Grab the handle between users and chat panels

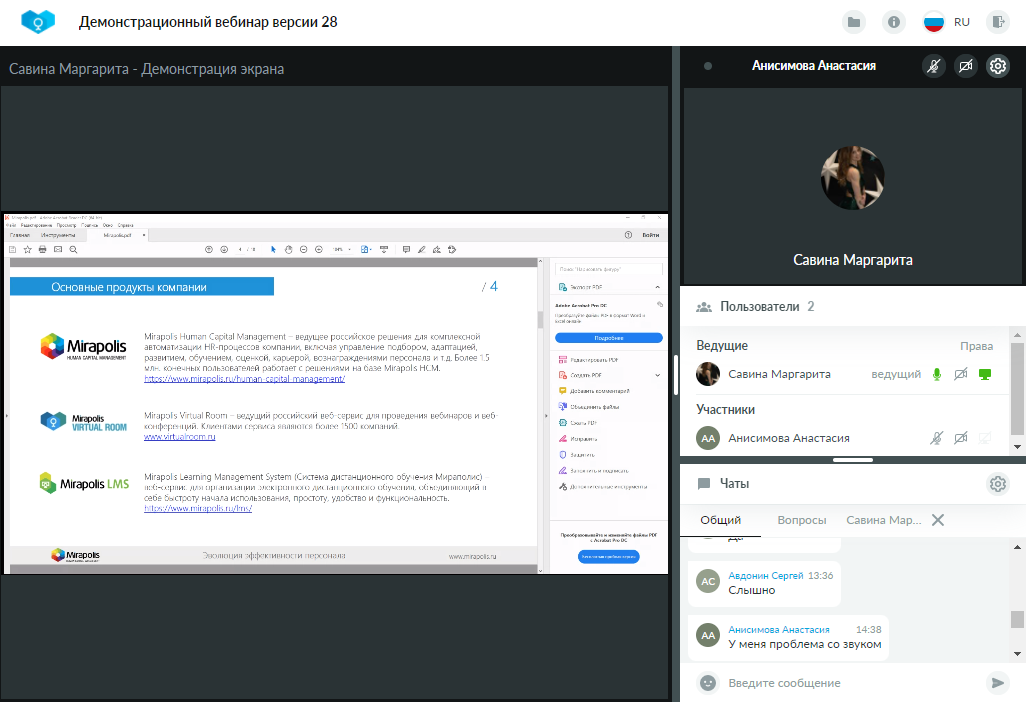(x=853, y=460)
